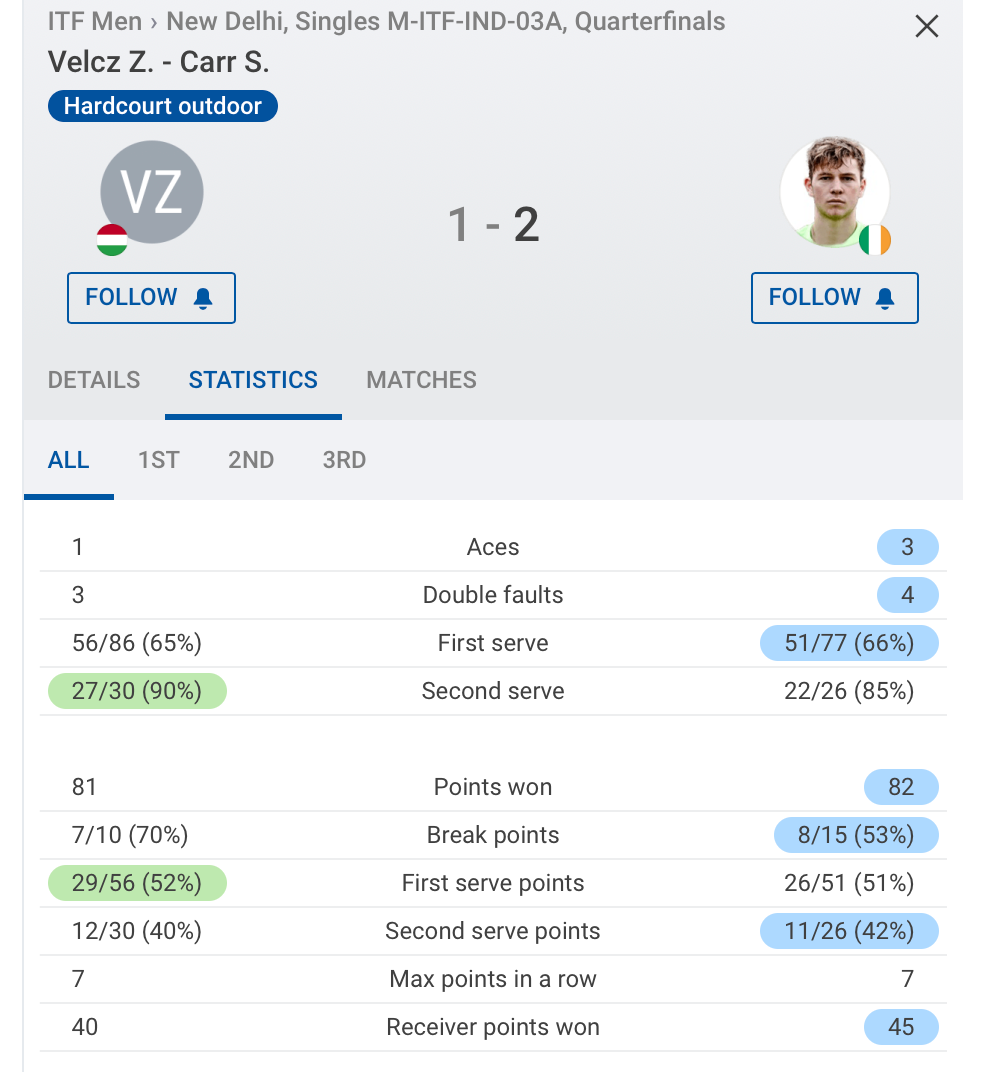Click the Hungary flag icon
This screenshot has width=987, height=1072.
point(112,240)
